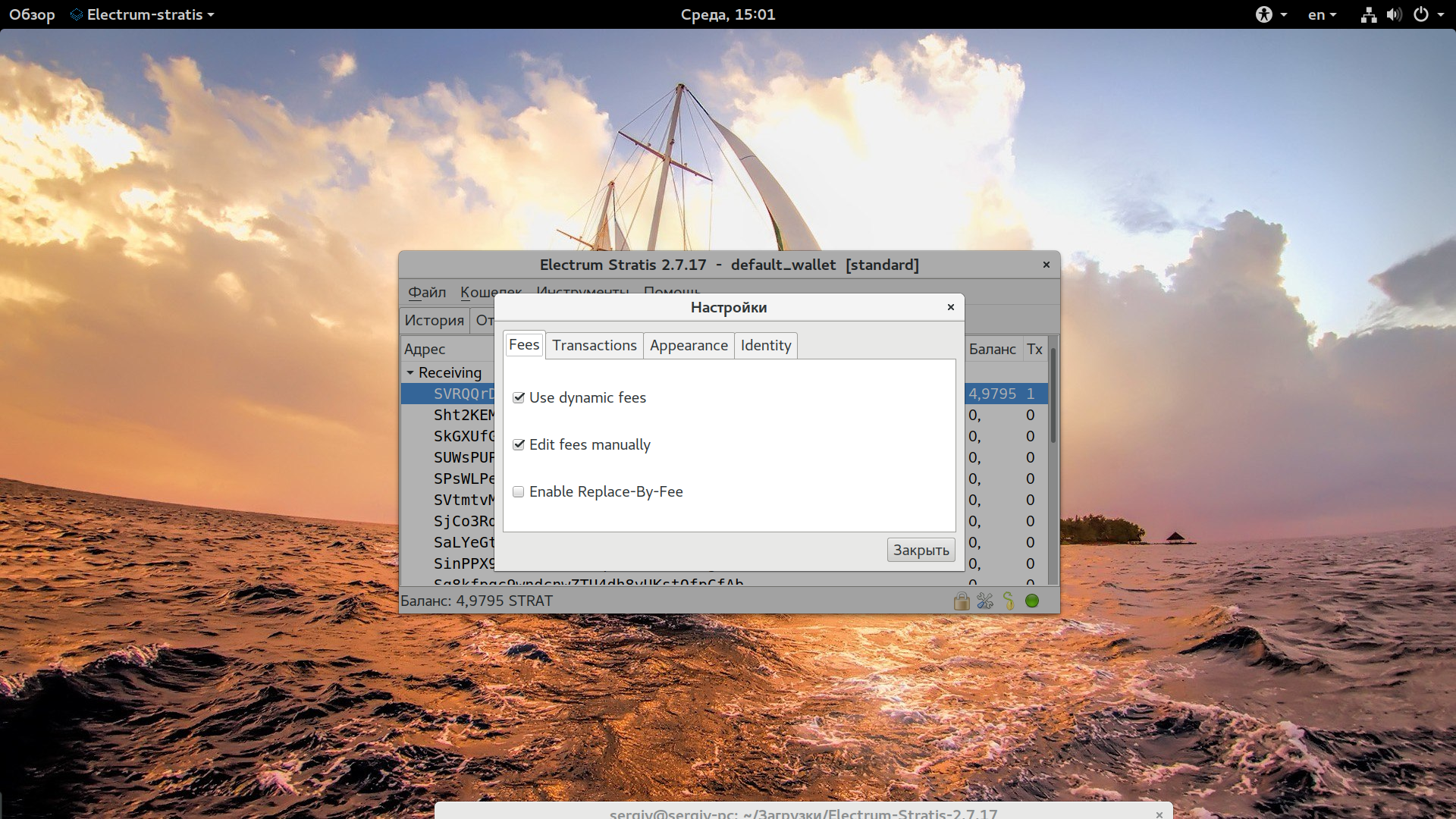Viewport: 1456px width, 819px height.
Task: Open the Инструменты menu
Action: point(582,291)
